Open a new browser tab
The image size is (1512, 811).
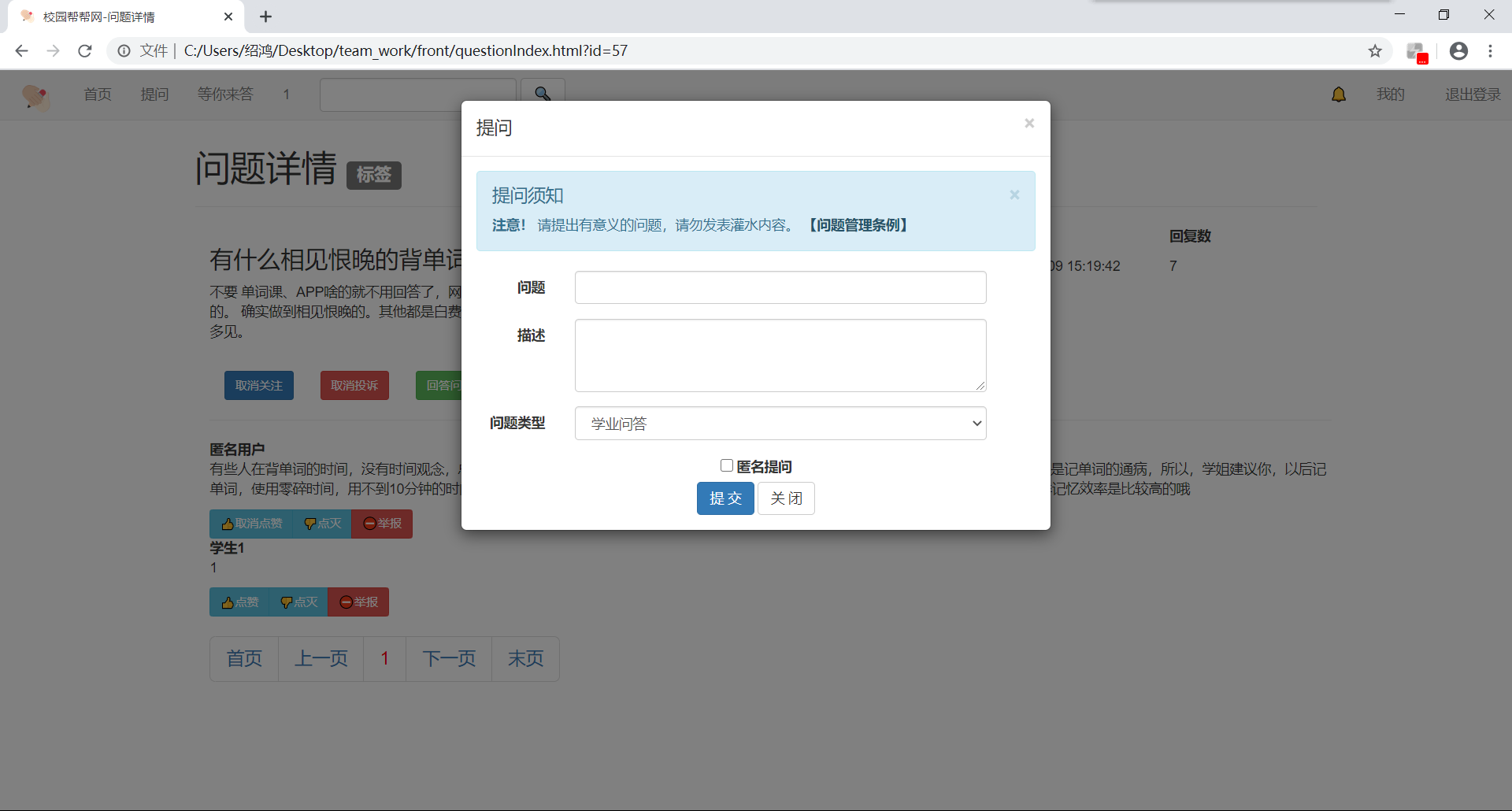point(266,17)
